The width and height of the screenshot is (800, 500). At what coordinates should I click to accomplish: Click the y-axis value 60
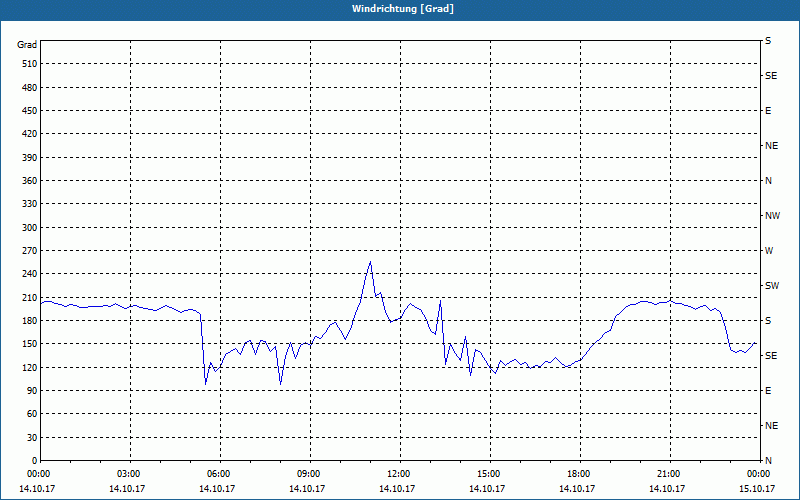pos(32,414)
